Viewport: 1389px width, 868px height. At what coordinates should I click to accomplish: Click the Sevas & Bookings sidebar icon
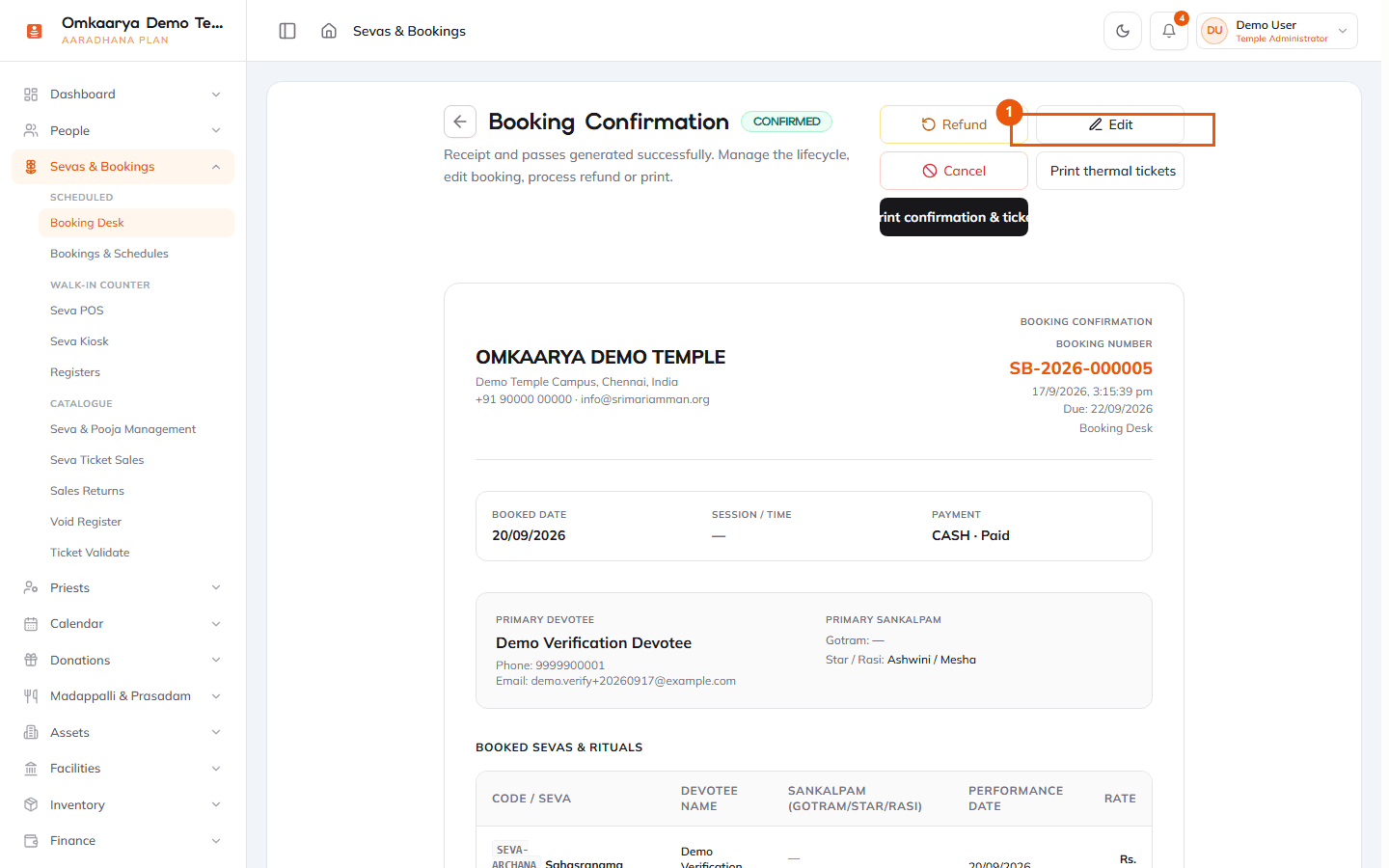31,167
